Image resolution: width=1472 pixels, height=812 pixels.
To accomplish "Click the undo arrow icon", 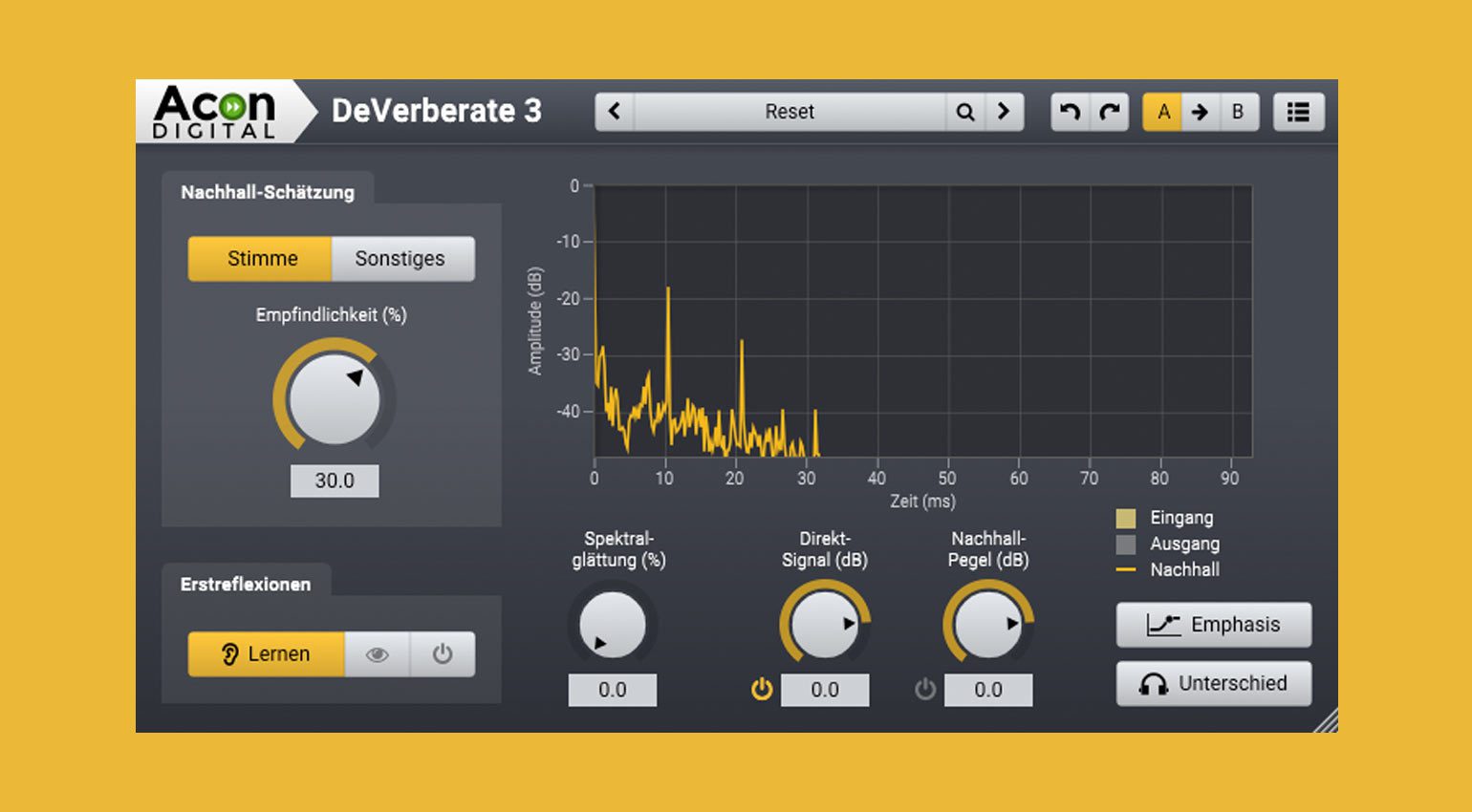I will coord(1072,112).
